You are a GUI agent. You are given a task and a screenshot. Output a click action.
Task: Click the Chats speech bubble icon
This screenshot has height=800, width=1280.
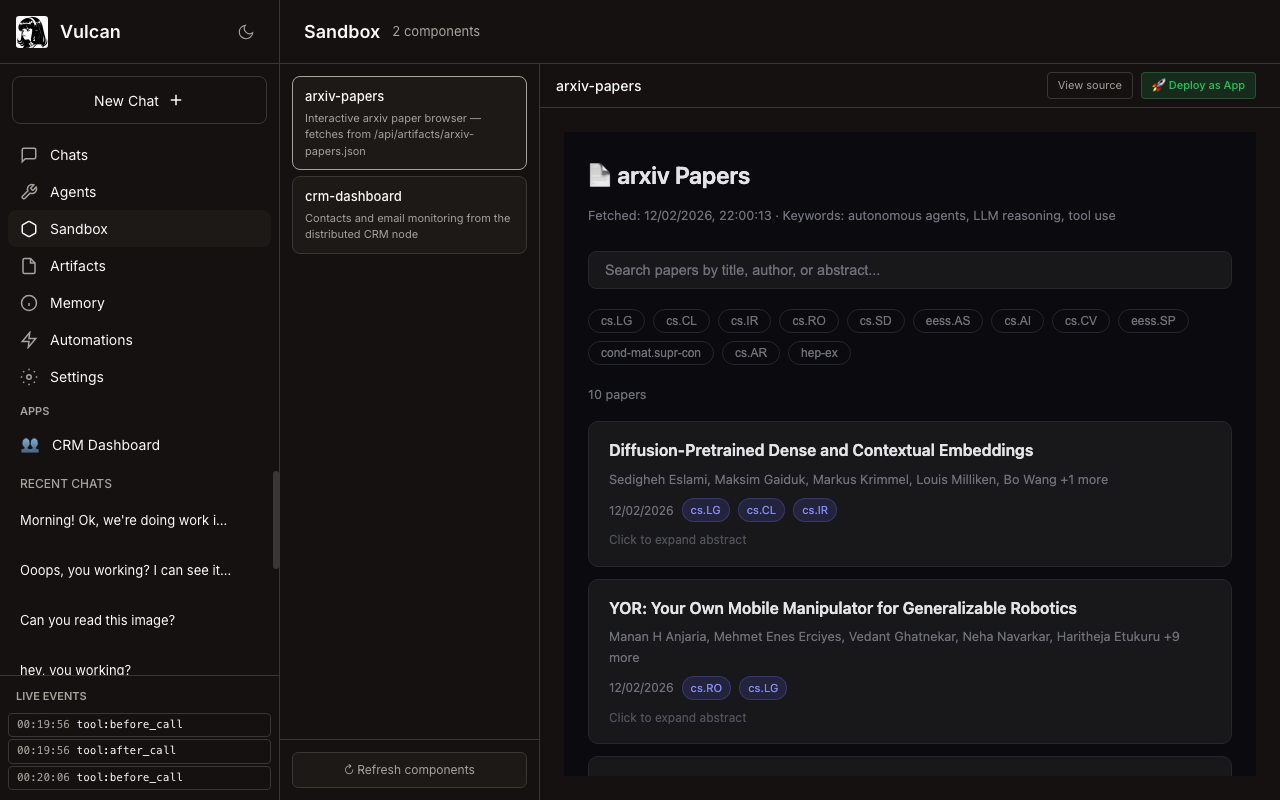pyautogui.click(x=29, y=155)
